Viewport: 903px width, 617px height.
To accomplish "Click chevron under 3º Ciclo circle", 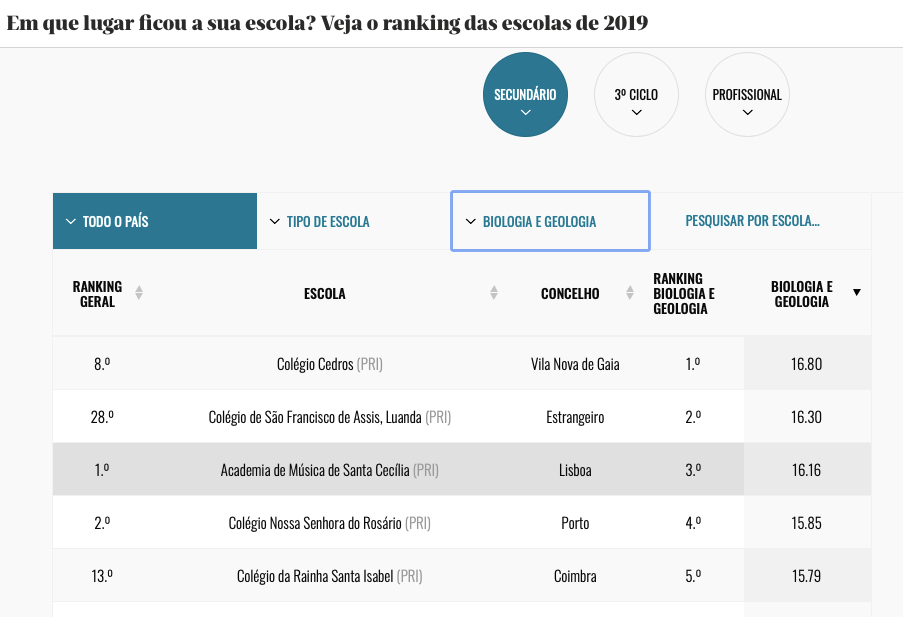I will pos(636,112).
